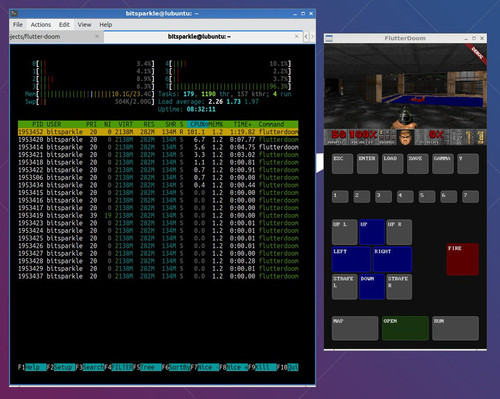Click F8 Nice + in htop footer
Image resolution: width=500 pixels, height=399 pixels.
[x=233, y=367]
